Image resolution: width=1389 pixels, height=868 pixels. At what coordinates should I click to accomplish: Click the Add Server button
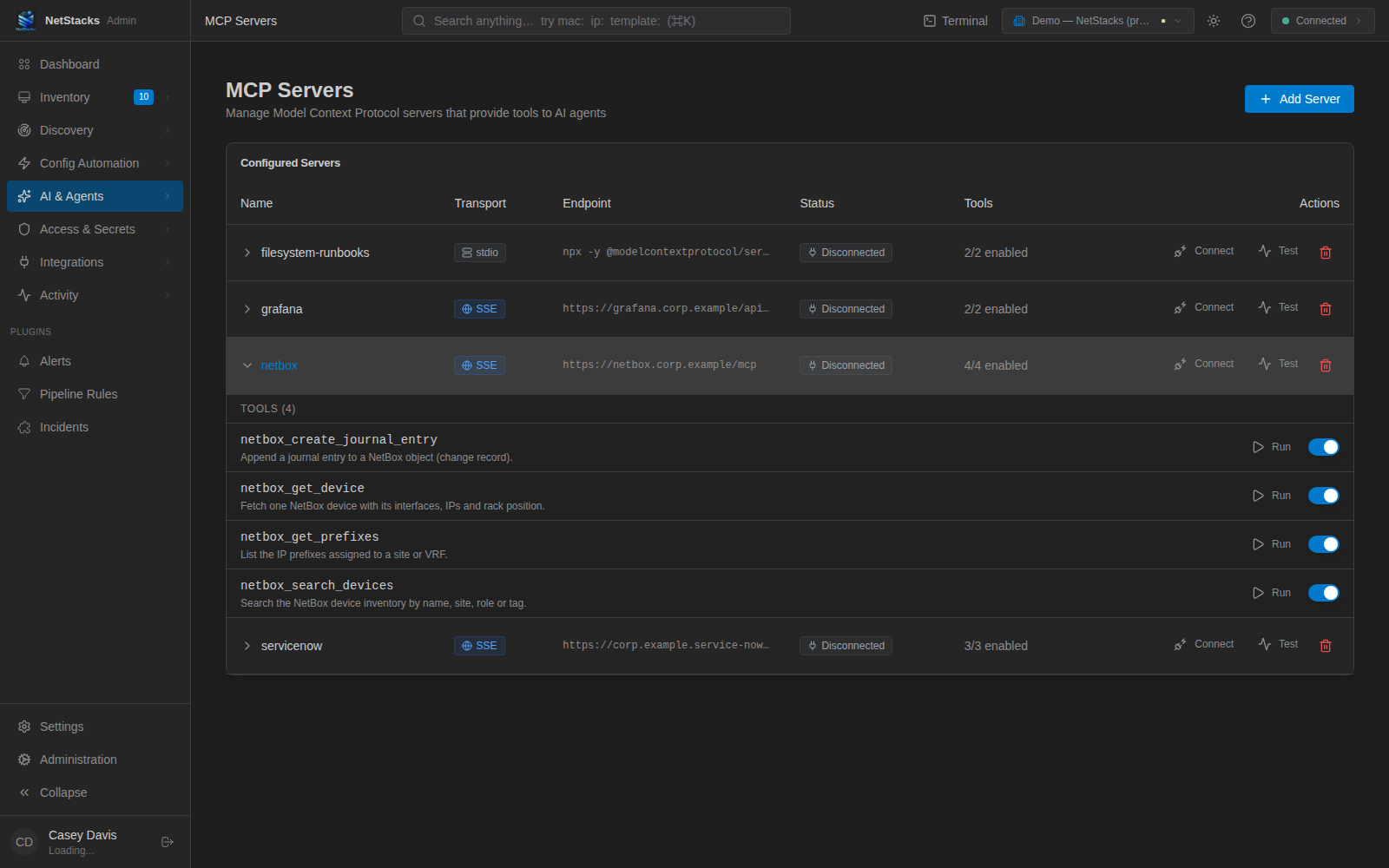click(1299, 99)
